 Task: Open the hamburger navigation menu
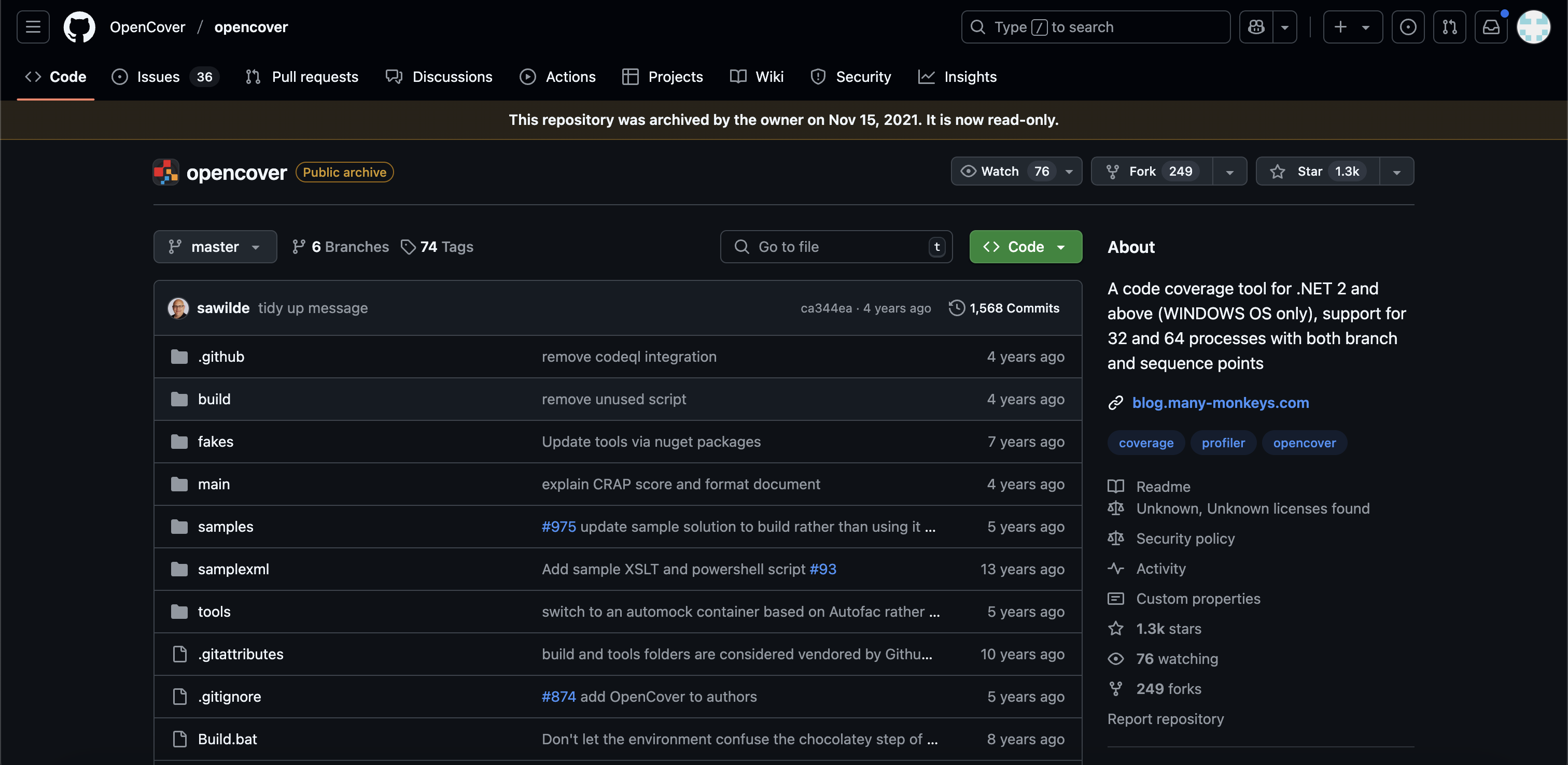(33, 27)
